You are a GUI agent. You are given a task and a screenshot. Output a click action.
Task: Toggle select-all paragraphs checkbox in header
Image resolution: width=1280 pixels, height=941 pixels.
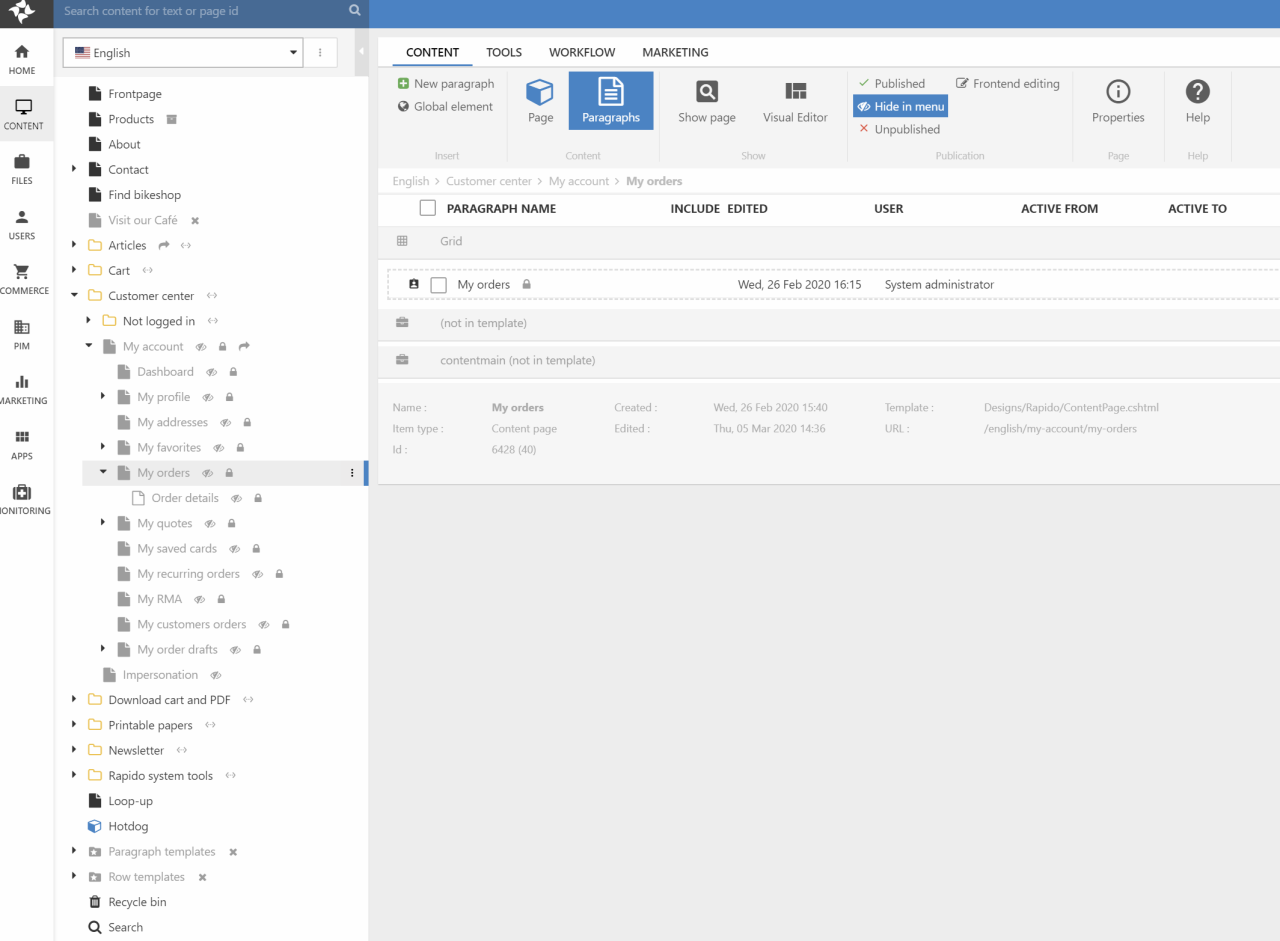click(x=428, y=208)
